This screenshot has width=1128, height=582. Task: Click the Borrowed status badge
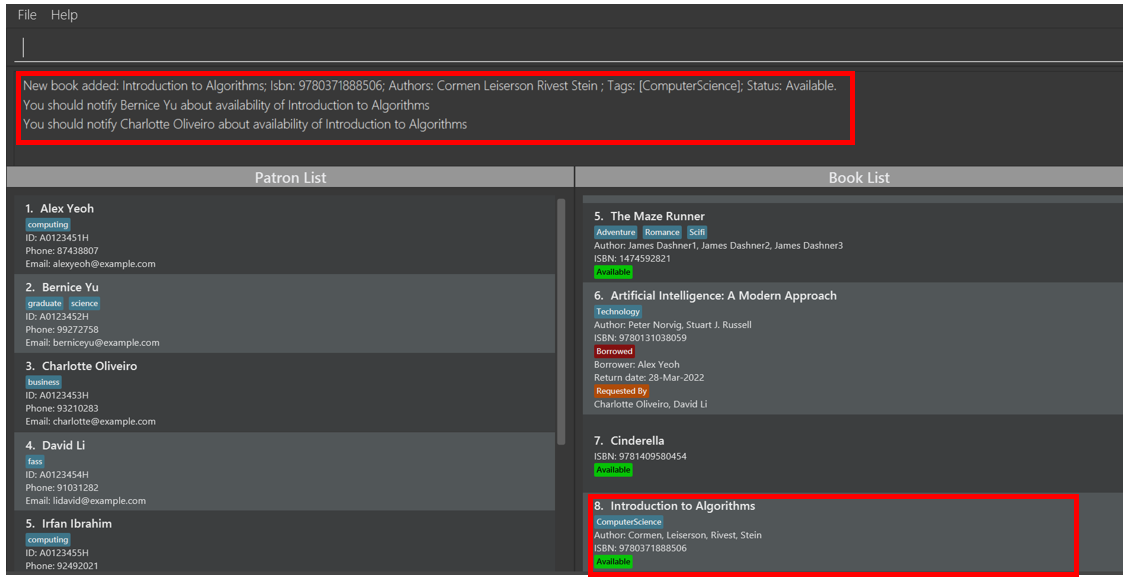pyautogui.click(x=614, y=352)
